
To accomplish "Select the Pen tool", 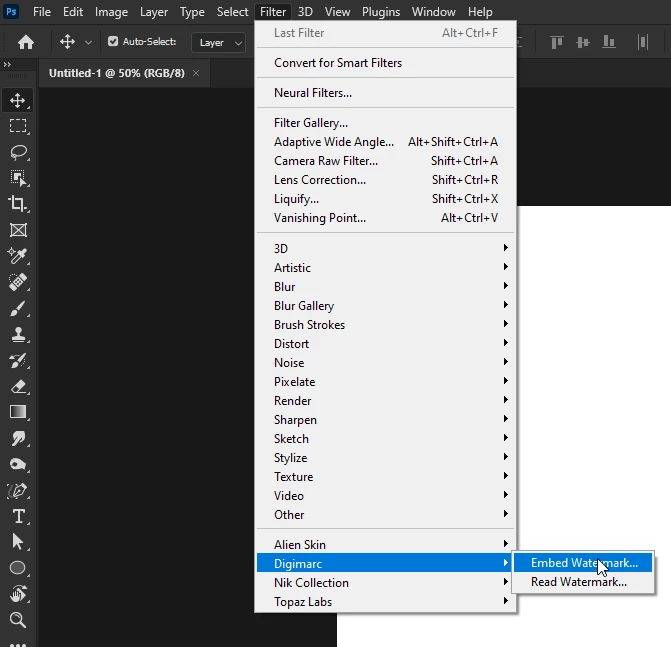I will coord(18,490).
